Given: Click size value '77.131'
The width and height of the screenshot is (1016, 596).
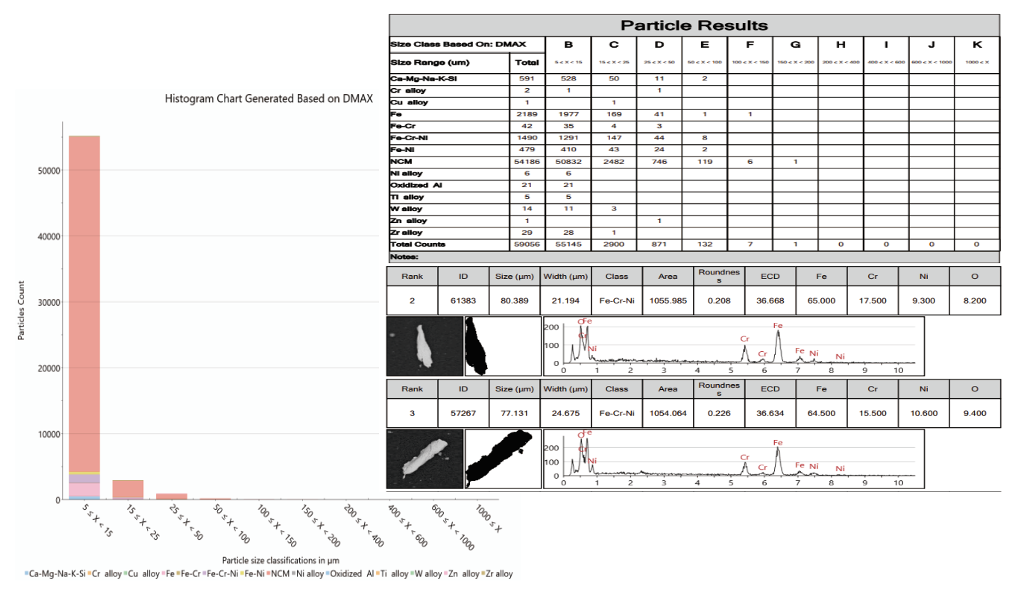Looking at the screenshot, I should pyautogui.click(x=514, y=413).
